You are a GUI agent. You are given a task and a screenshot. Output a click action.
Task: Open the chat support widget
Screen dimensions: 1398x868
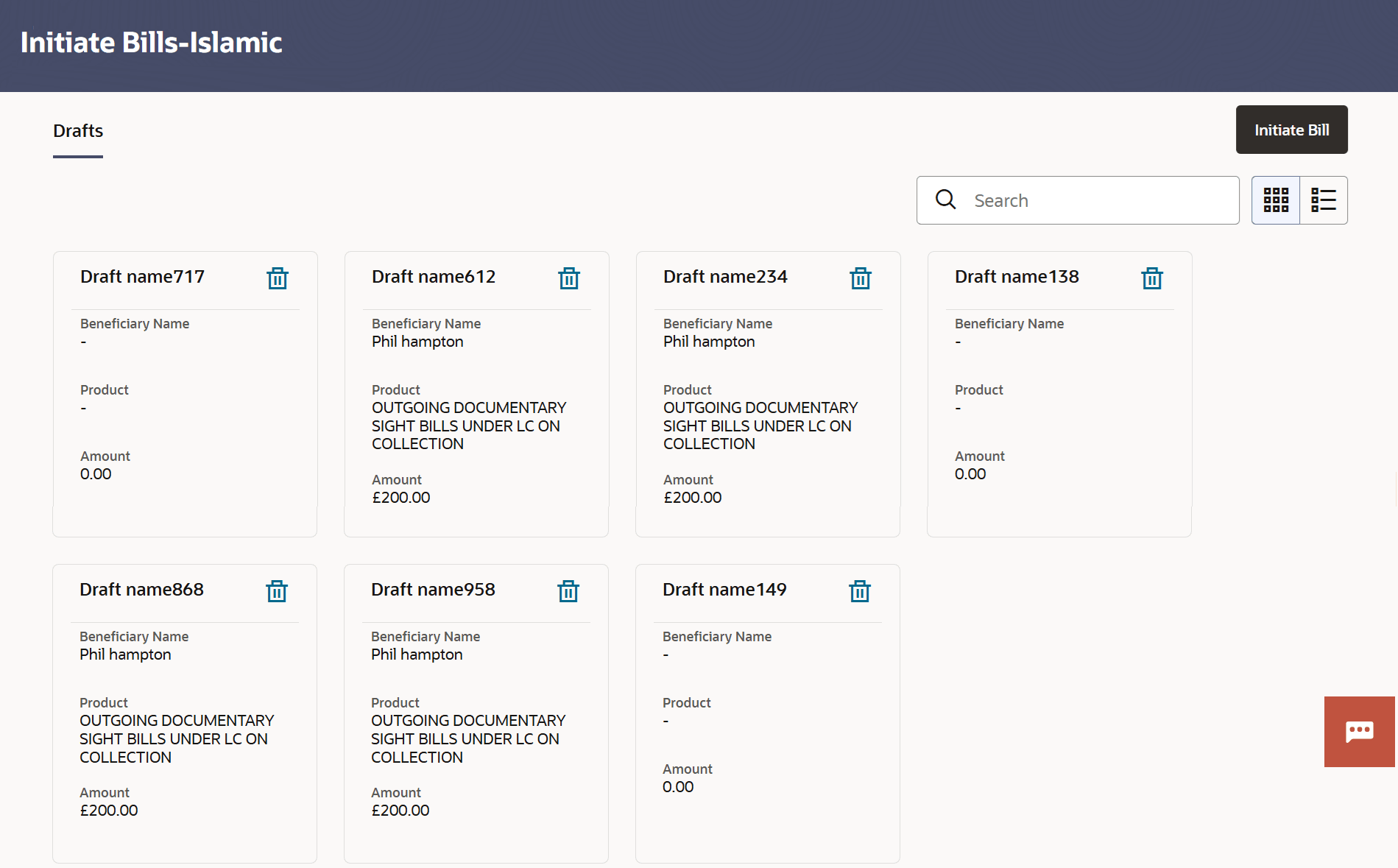pos(1360,732)
